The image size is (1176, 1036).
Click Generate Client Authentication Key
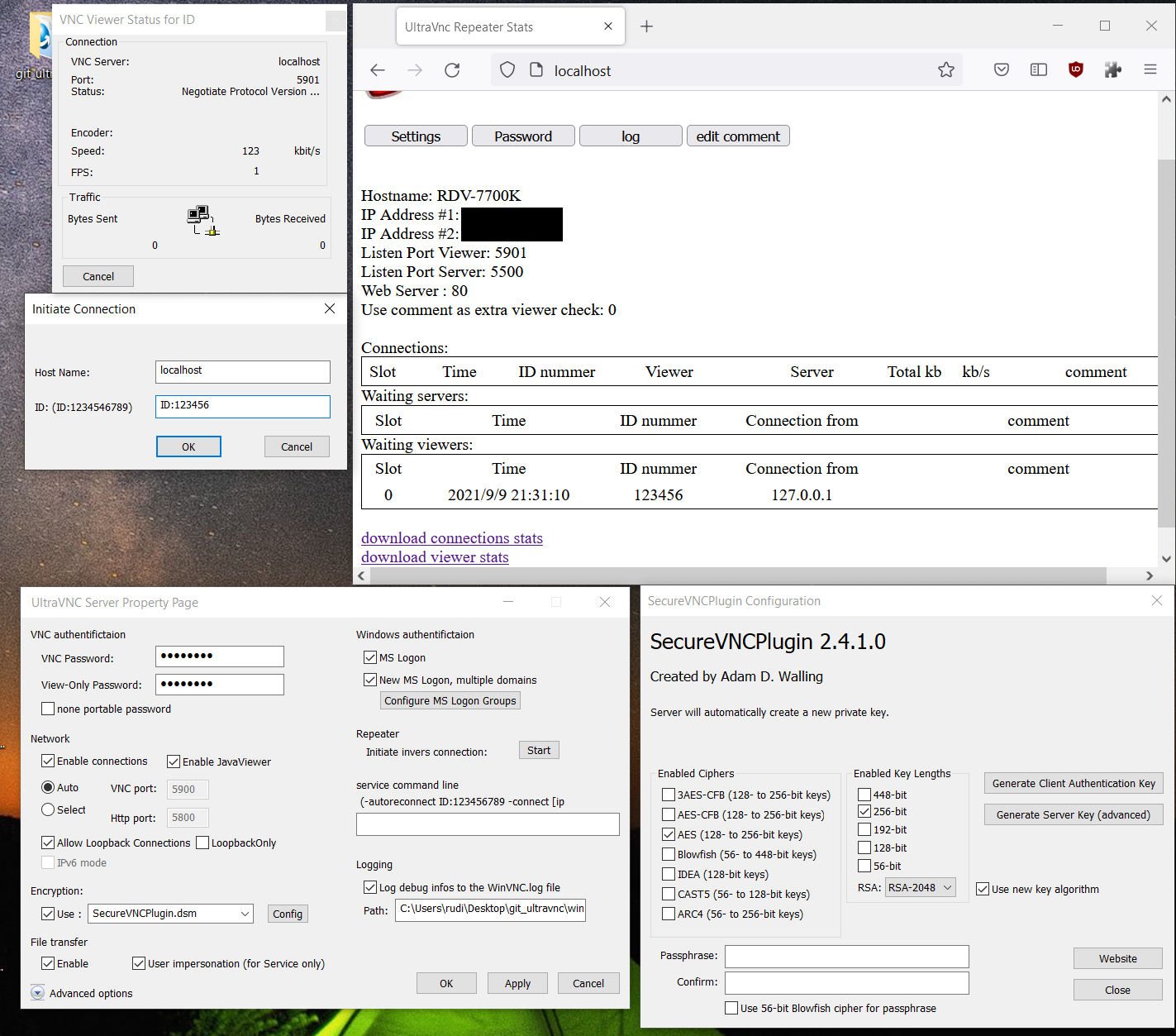[1074, 783]
